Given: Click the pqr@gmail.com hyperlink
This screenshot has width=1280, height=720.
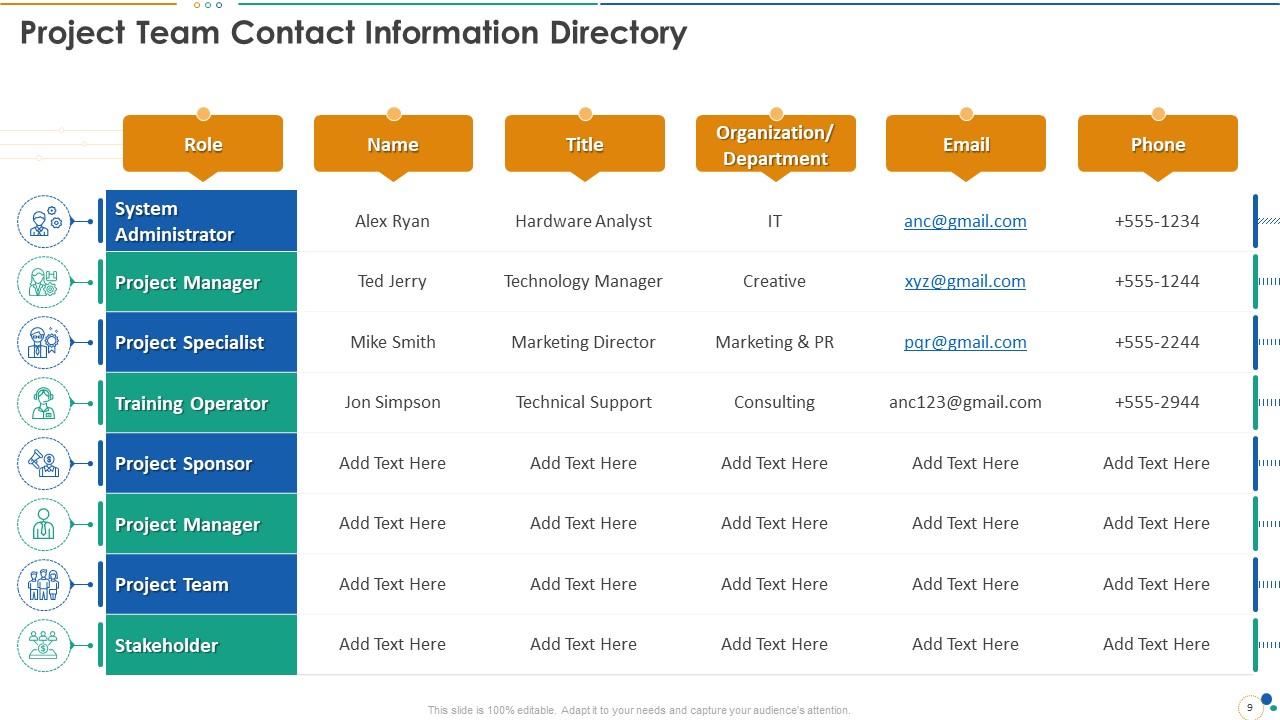Looking at the screenshot, I should click(965, 342).
